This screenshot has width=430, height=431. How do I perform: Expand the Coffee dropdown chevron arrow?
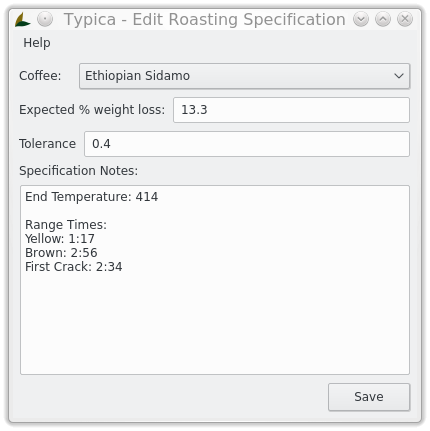(x=399, y=76)
